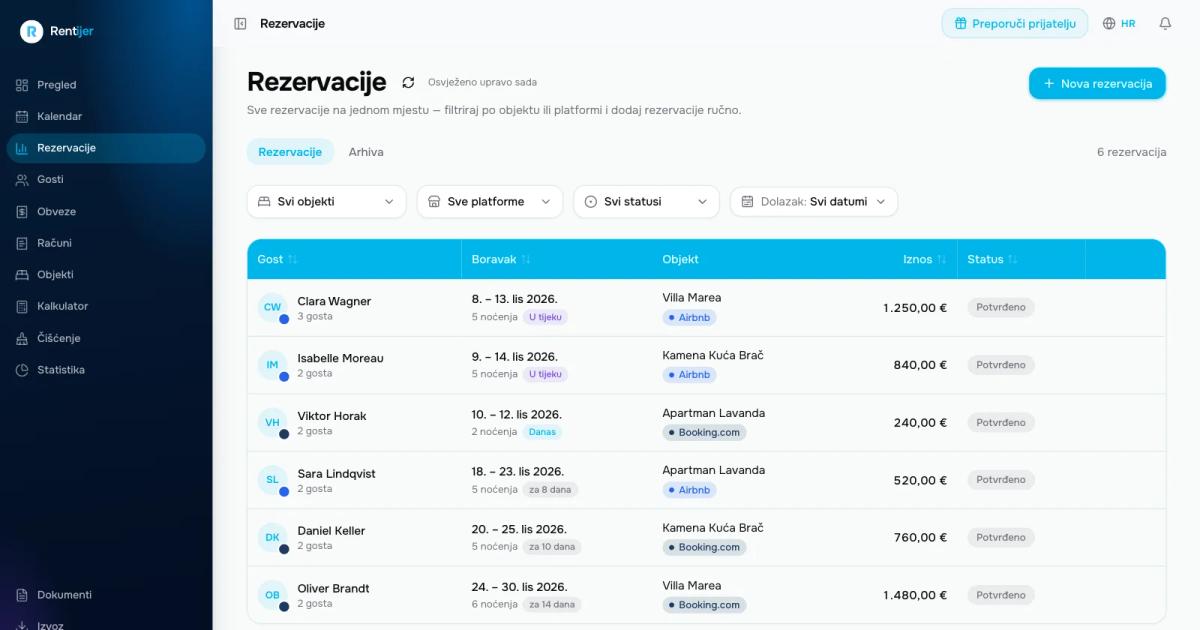Viewport: 1200px width, 630px height.
Task: Click Clara Wagner's CW avatar
Action: [272, 307]
